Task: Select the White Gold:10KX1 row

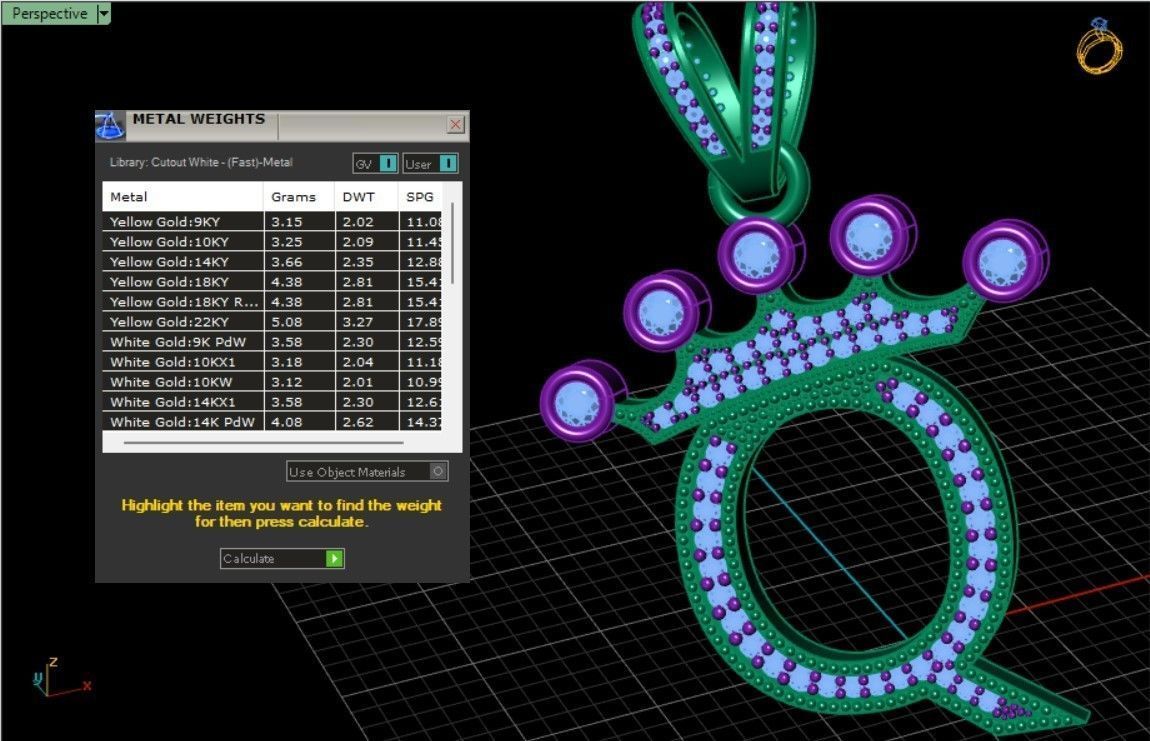Action: pyautogui.click(x=272, y=362)
